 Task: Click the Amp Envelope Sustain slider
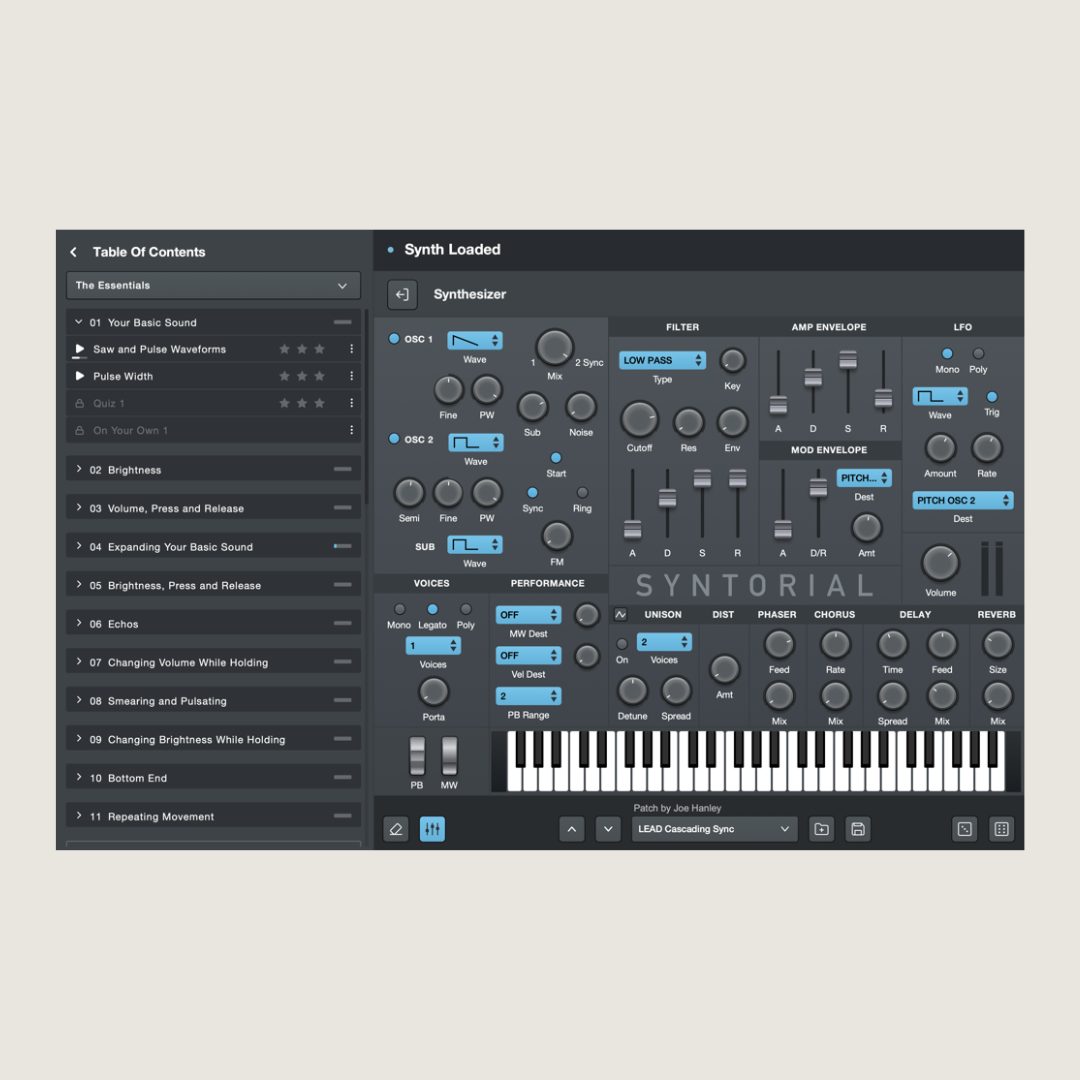[848, 360]
